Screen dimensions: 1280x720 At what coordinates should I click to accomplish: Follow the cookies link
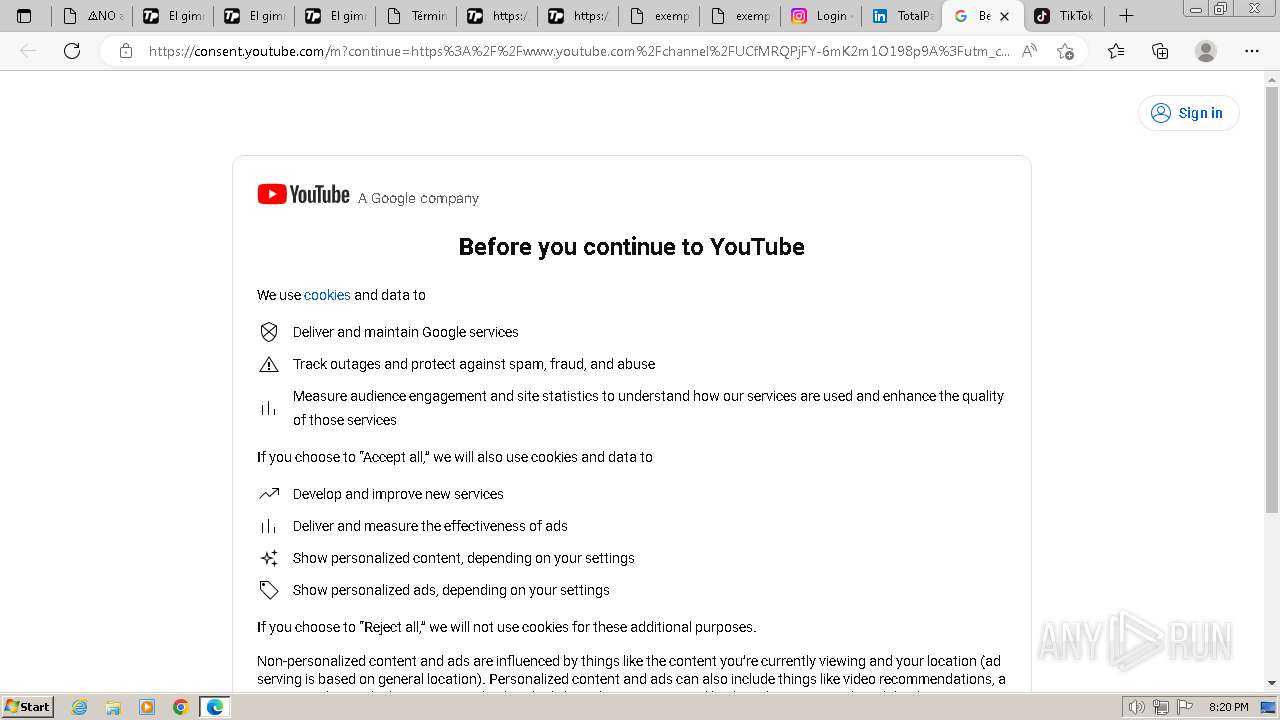point(327,295)
